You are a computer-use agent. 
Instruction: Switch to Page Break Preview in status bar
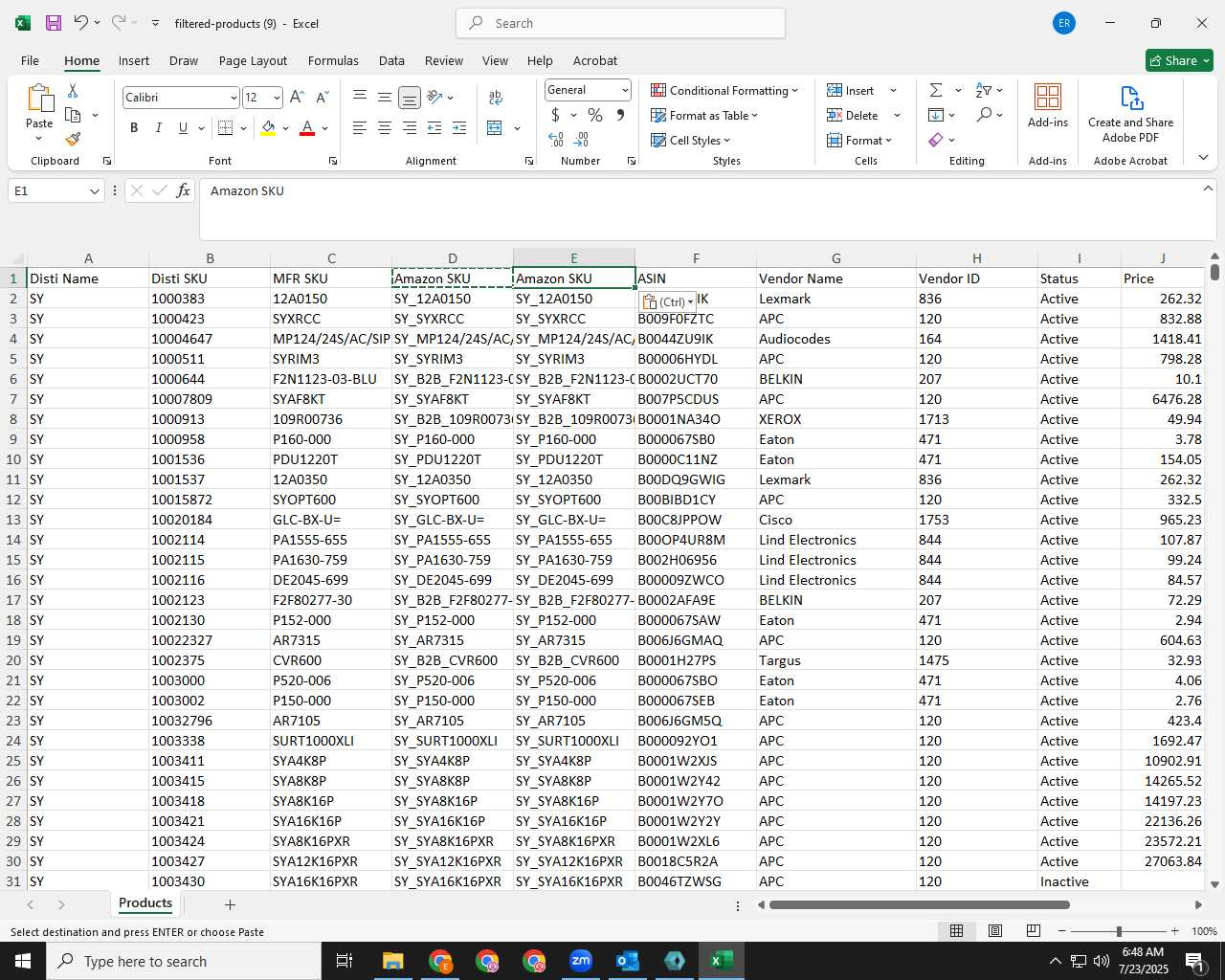1034,930
